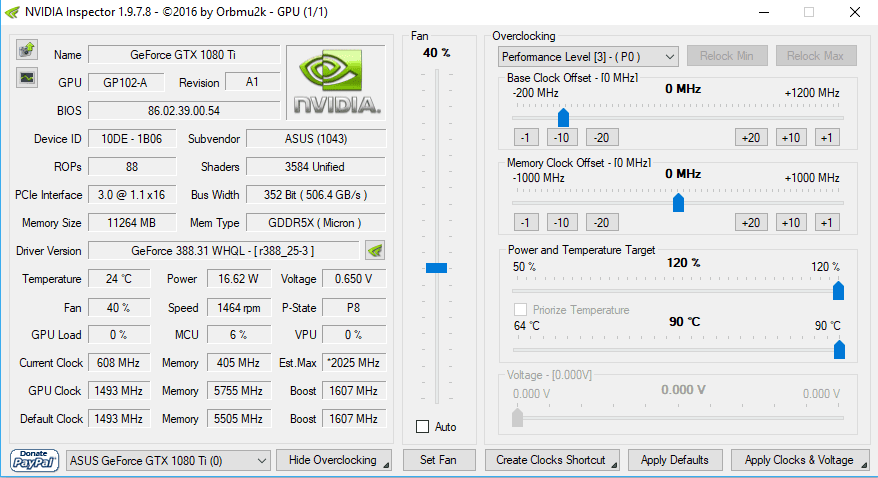
Task: Open the Create Clocks Shortcut menu button
Action: pyautogui.click(x=552, y=460)
